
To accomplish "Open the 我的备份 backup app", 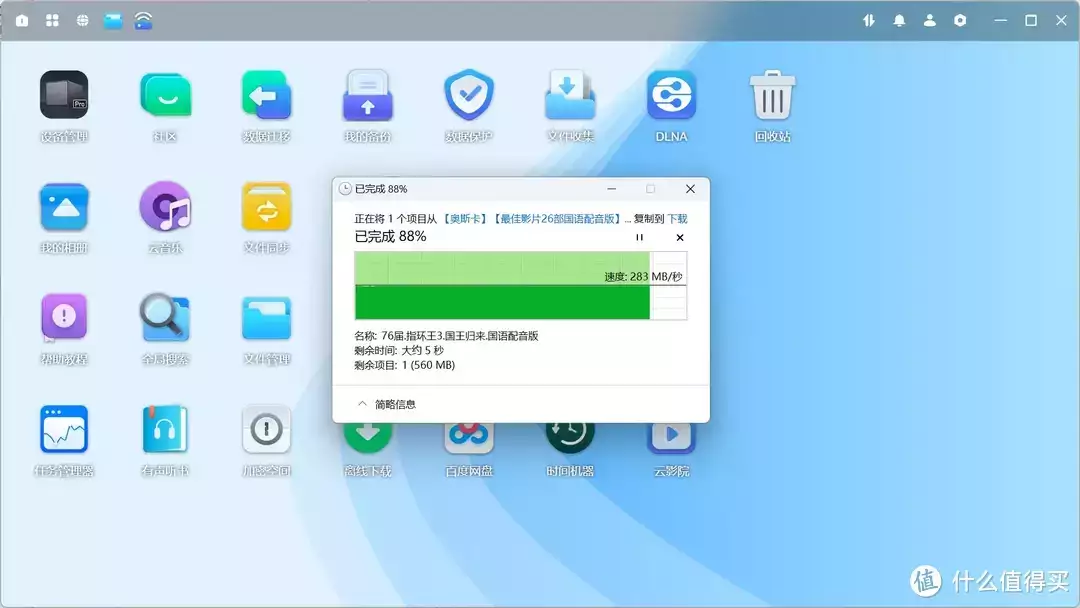I will tap(368, 95).
